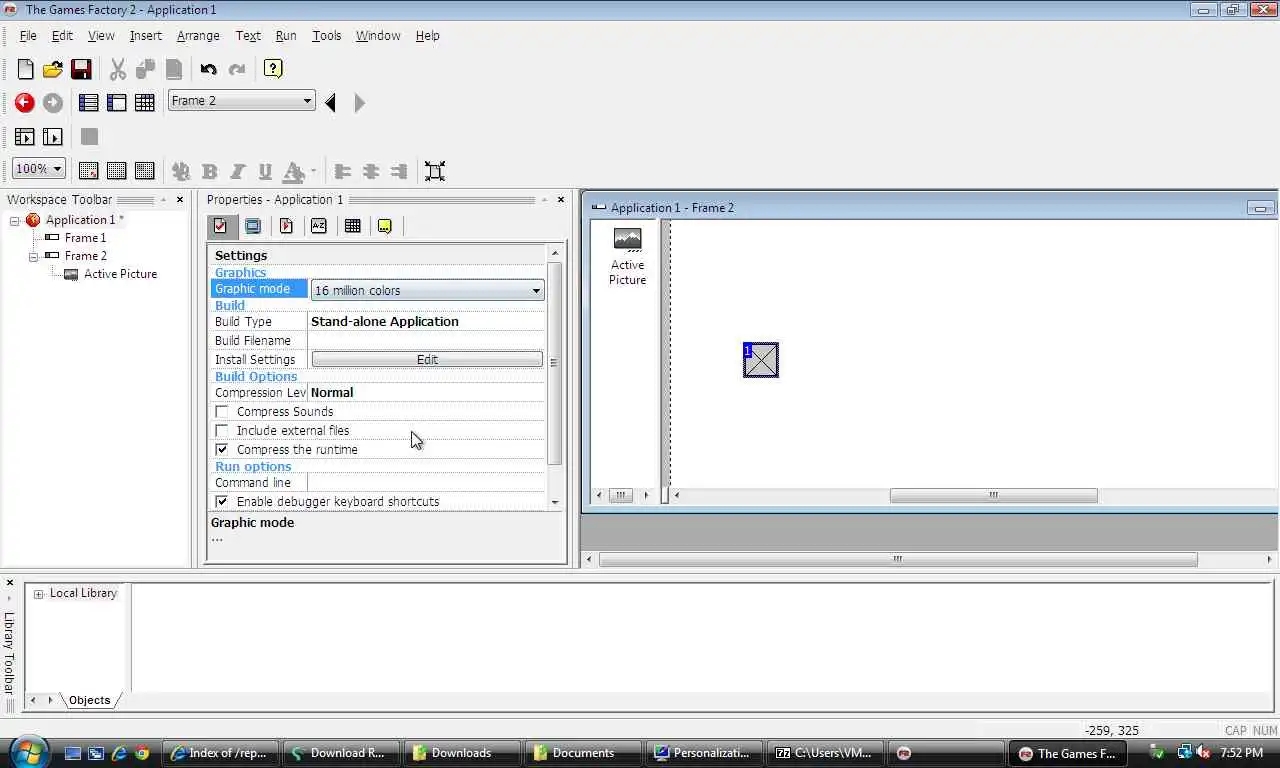Uncheck Compress the runtime
This screenshot has height=768, width=1280.
tap(222, 450)
